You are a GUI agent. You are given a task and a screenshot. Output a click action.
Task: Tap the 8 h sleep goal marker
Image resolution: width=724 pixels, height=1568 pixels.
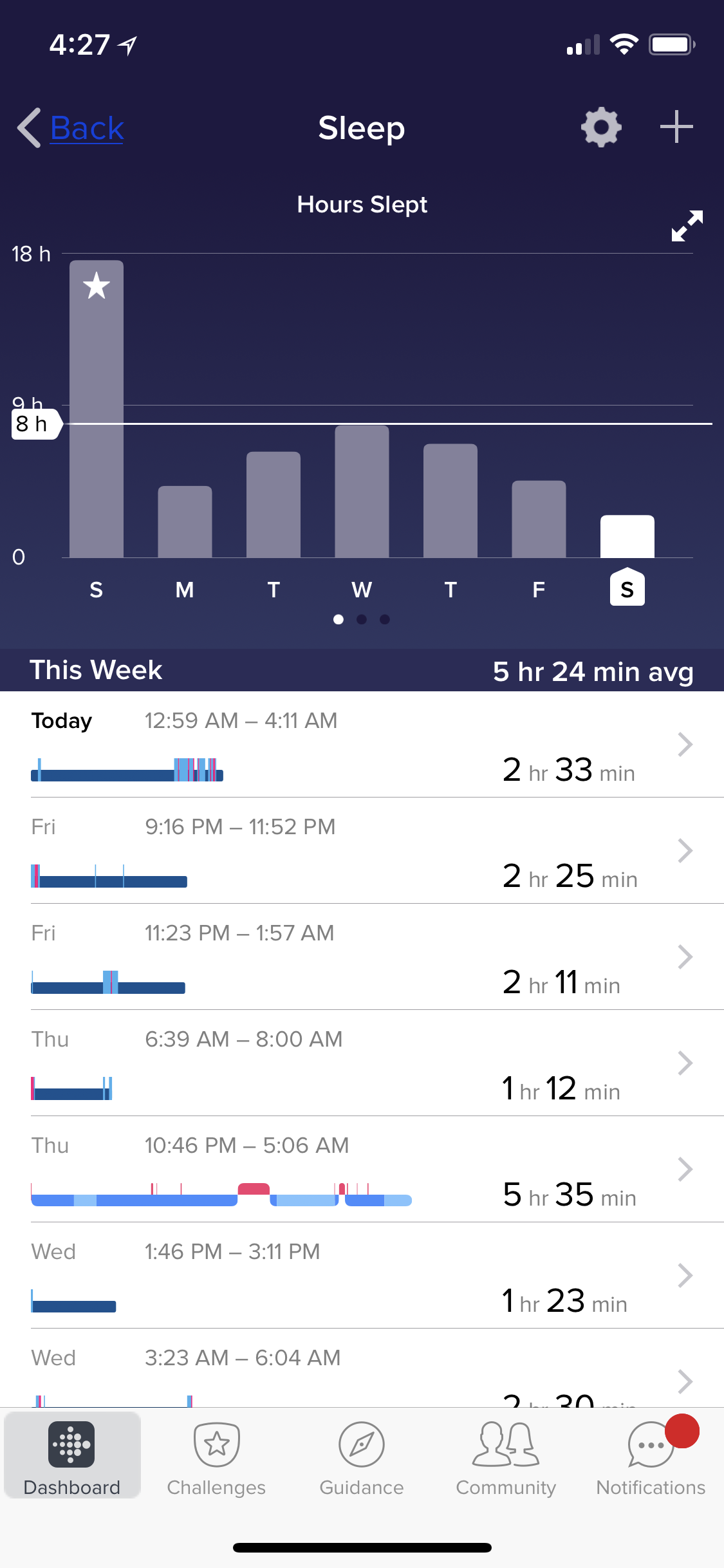(x=33, y=424)
